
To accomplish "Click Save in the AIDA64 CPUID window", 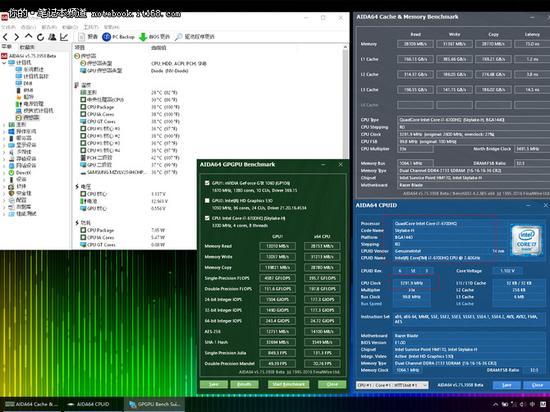I will 507,385.
